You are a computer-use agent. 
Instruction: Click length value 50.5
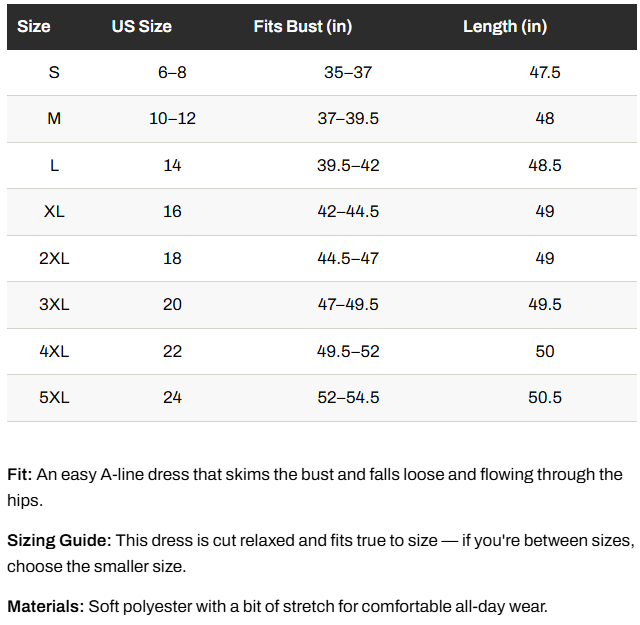tap(545, 398)
